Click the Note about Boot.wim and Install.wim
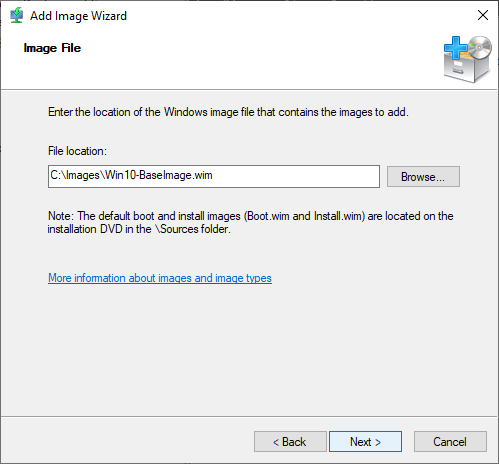 pyautogui.click(x=250, y=222)
